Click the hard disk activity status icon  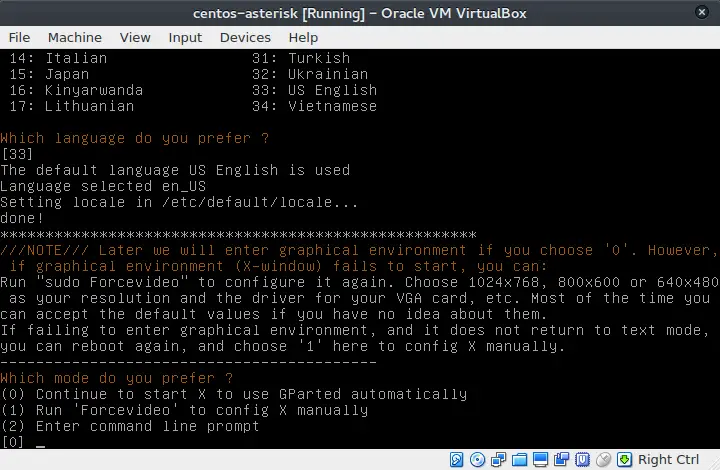(456, 459)
